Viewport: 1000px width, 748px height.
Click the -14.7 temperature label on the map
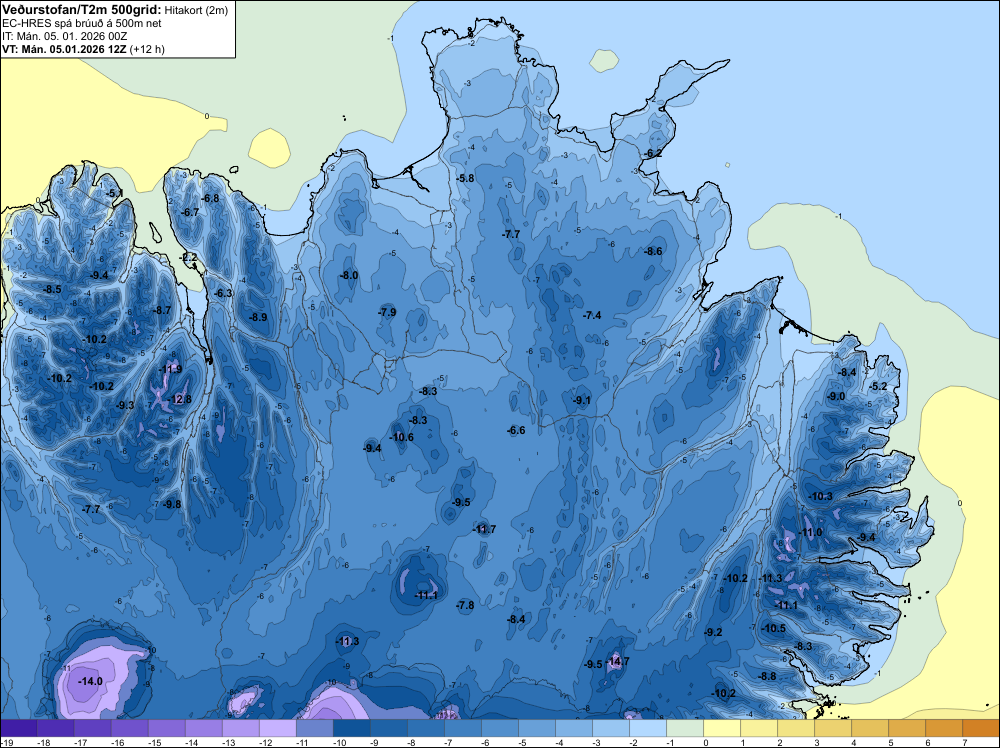(618, 661)
